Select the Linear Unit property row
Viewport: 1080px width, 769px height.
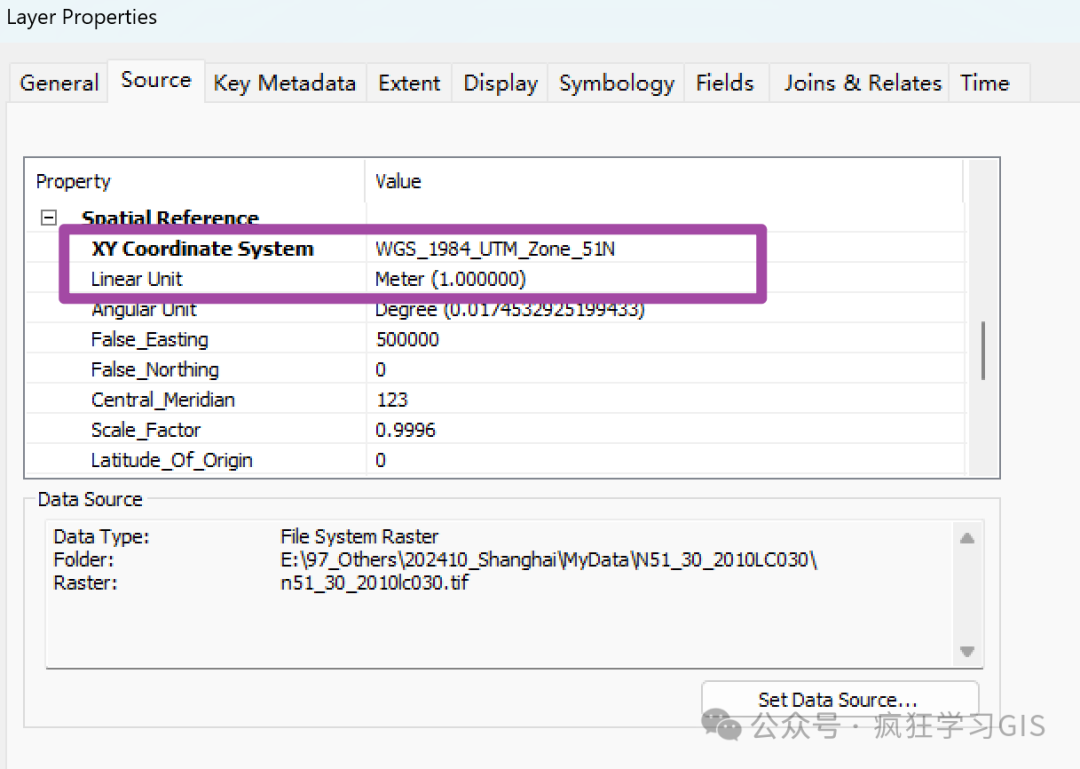[x=137, y=279]
